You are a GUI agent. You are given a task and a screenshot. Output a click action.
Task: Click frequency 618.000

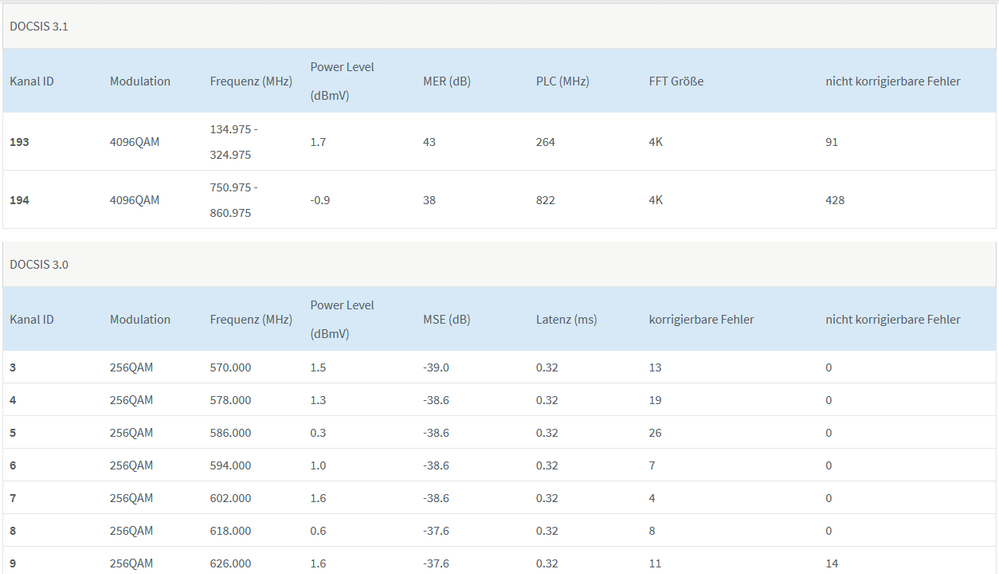coord(231,531)
